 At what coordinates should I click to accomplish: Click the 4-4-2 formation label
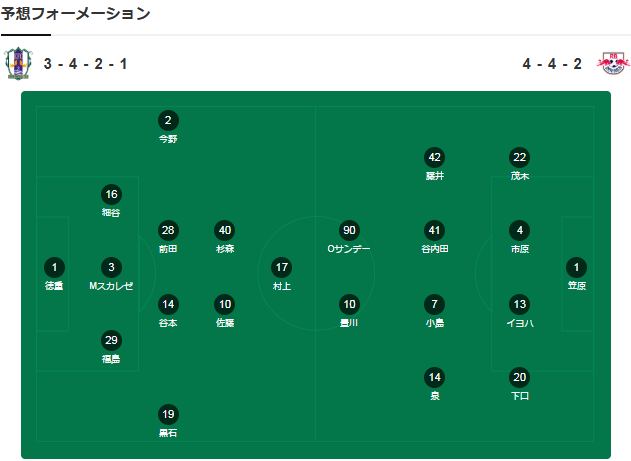pos(552,64)
